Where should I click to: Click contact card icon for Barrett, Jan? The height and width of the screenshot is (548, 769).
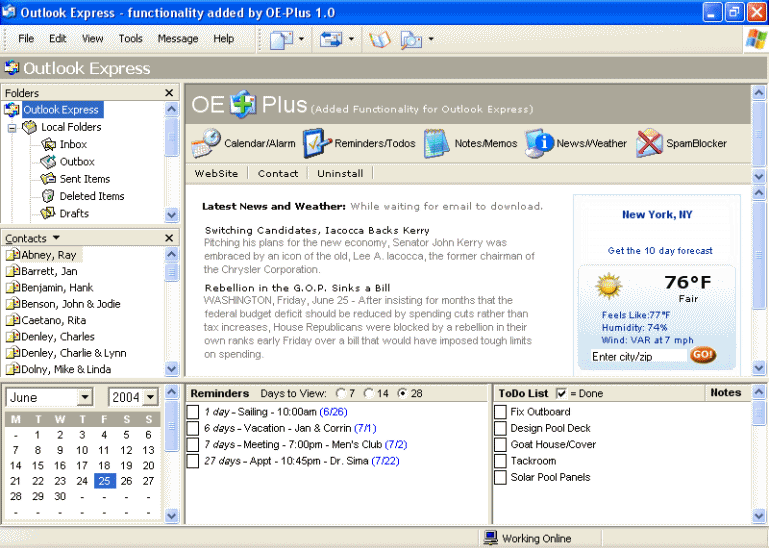pyautogui.click(x=12, y=271)
